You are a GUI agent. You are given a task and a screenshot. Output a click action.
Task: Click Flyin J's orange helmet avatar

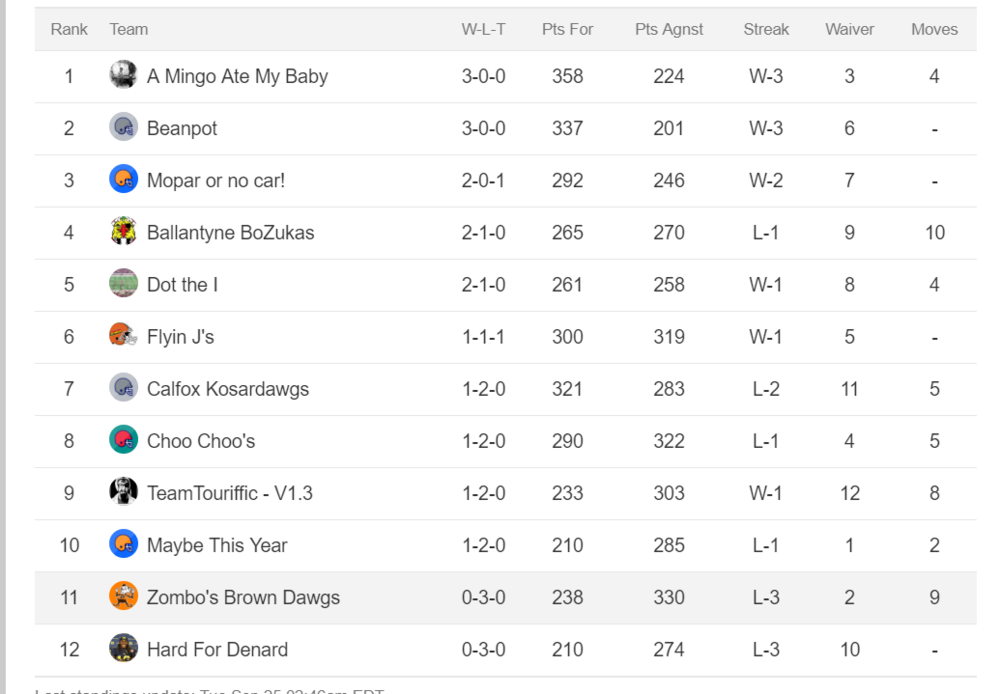[x=123, y=336]
